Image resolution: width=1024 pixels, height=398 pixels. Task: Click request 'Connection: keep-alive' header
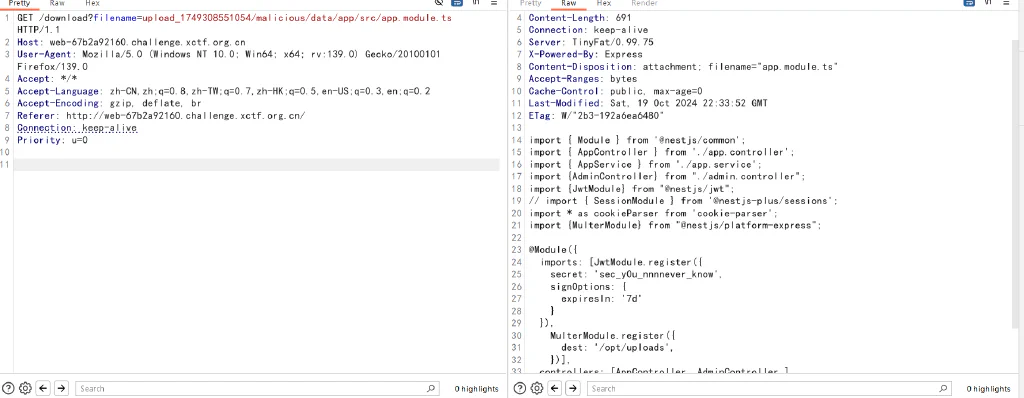pyautogui.click(x=77, y=128)
